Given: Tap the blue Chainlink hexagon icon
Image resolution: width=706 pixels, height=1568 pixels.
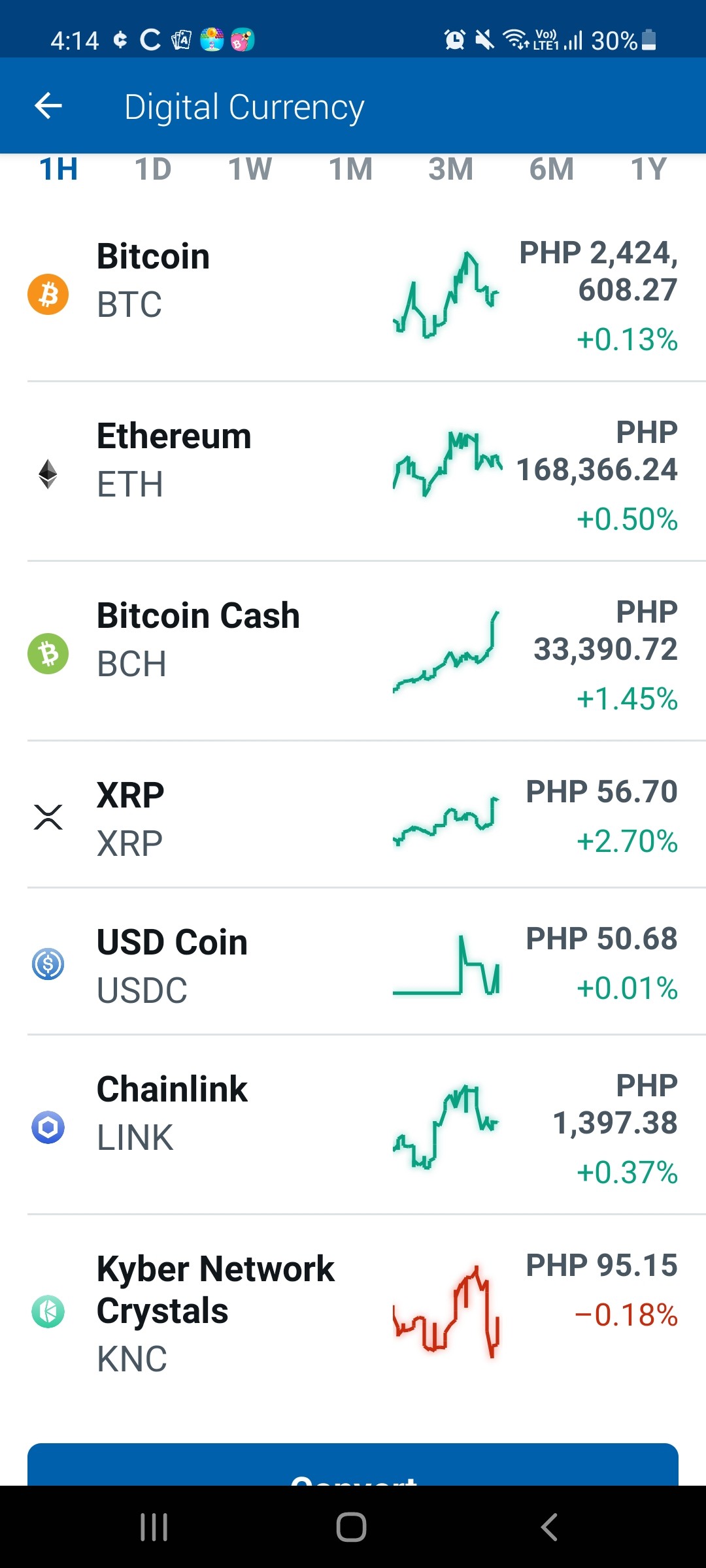Looking at the screenshot, I should pos(48,1128).
